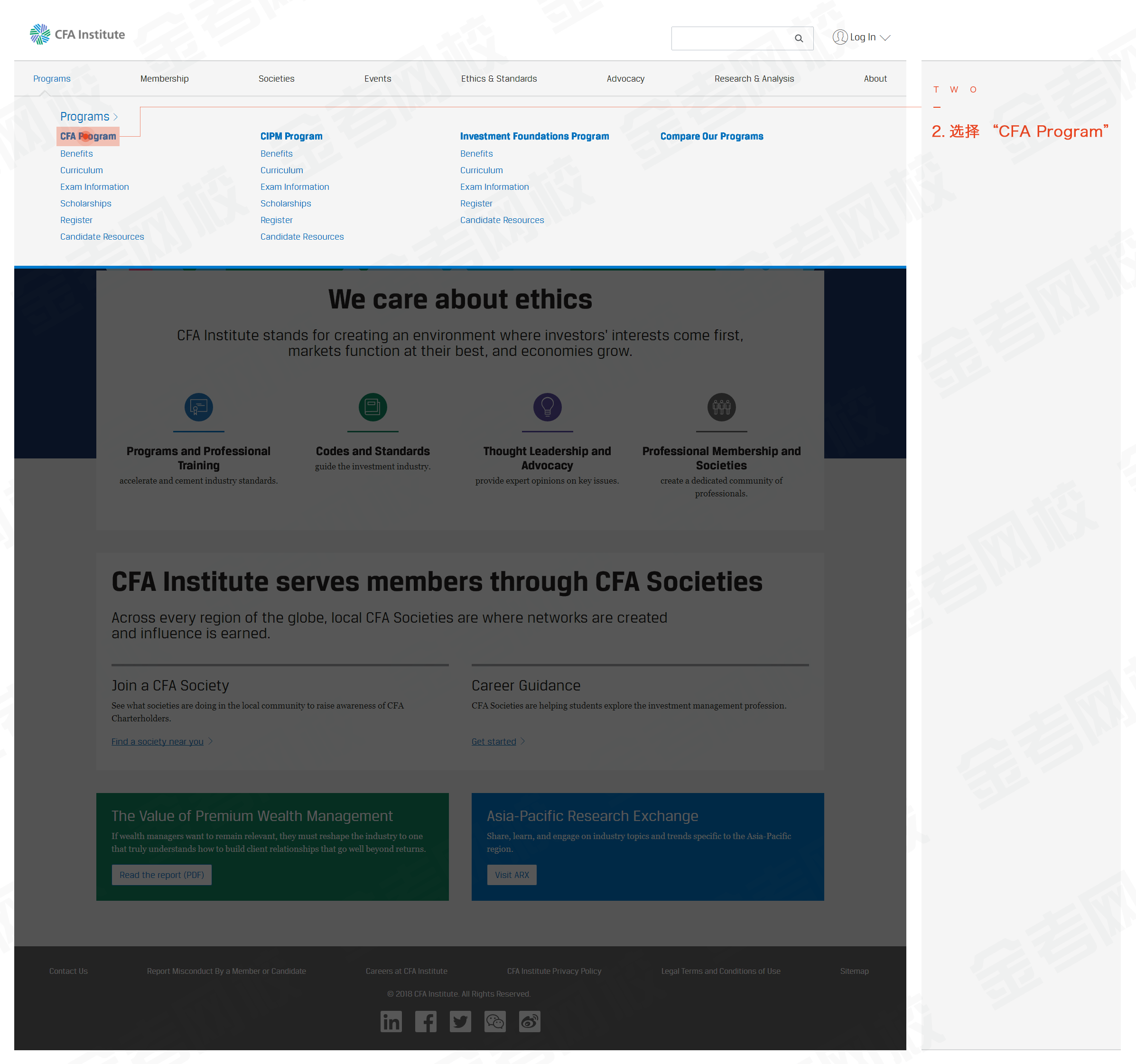
Task: Click the Programs heading in the mega menu
Action: pyautogui.click(x=84, y=117)
